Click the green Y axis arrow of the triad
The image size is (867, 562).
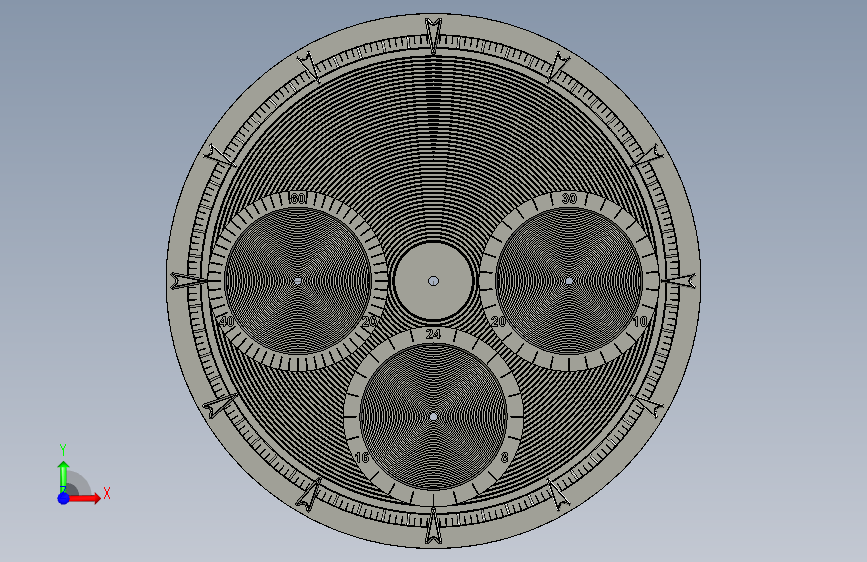[64, 475]
